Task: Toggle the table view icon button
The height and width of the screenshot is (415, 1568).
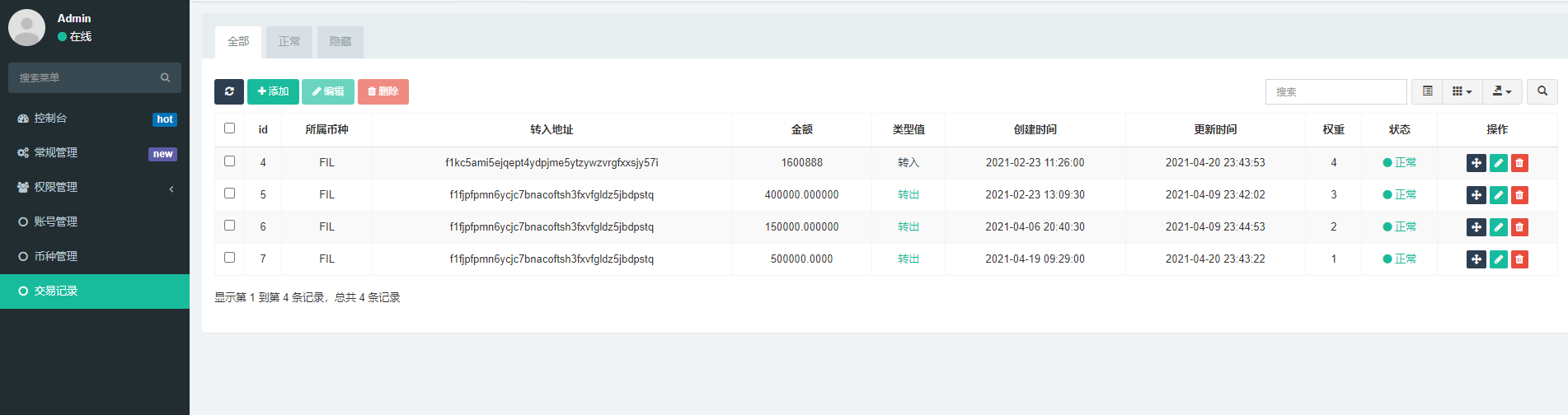Action: 1427,91
